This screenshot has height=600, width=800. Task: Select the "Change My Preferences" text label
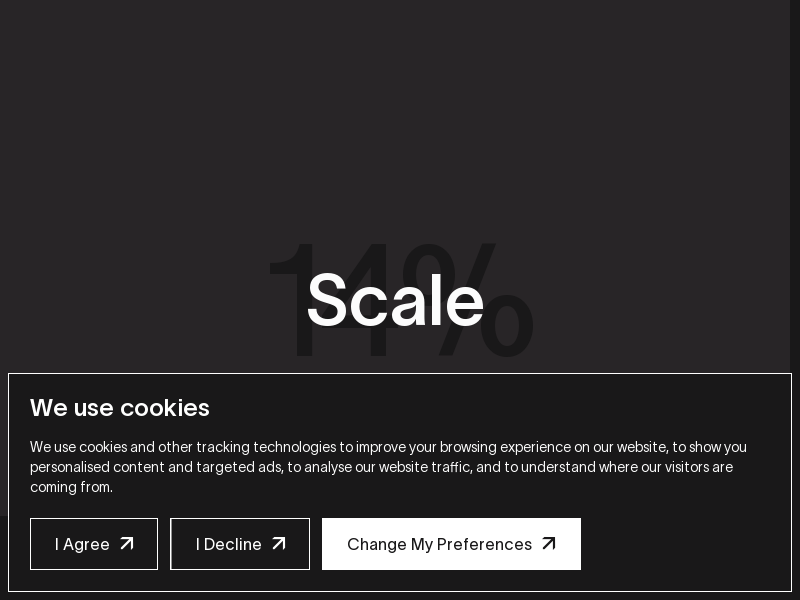(x=439, y=544)
